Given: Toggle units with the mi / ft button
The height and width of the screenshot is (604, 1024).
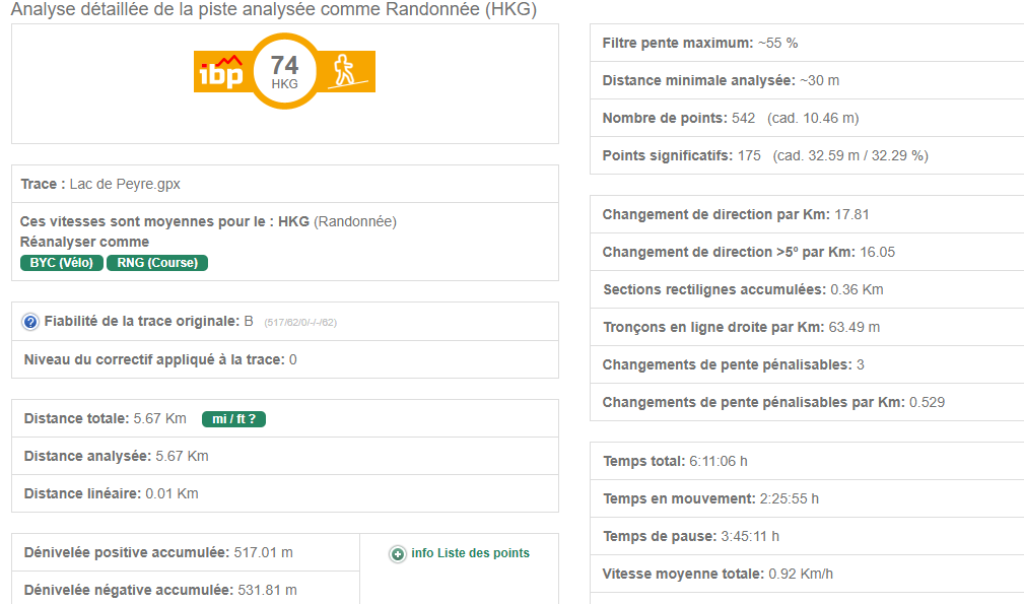Looking at the screenshot, I should (x=233, y=419).
